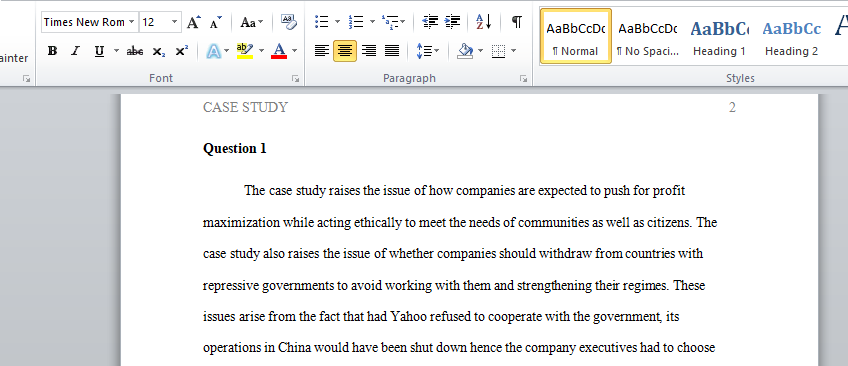Select the No Spacing style
The height and width of the screenshot is (366, 848).
click(x=647, y=36)
